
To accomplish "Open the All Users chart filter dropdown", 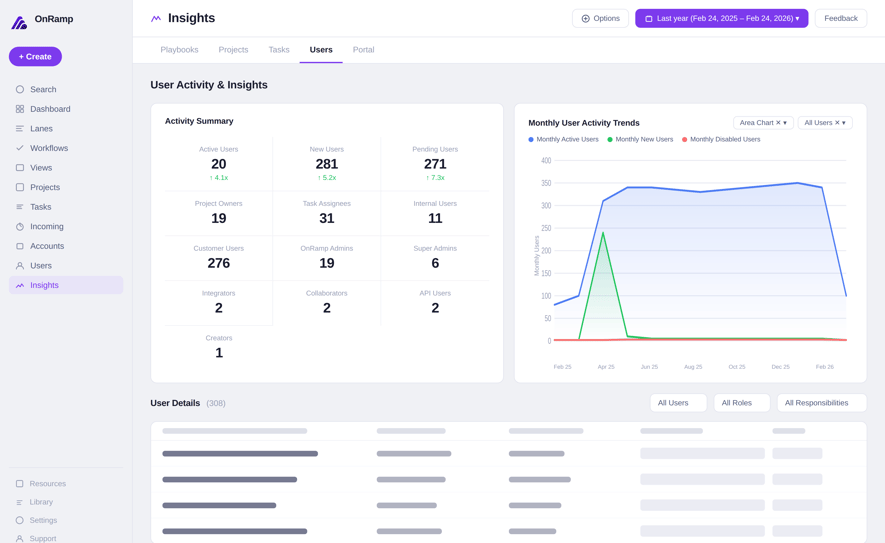I will 825,123.
